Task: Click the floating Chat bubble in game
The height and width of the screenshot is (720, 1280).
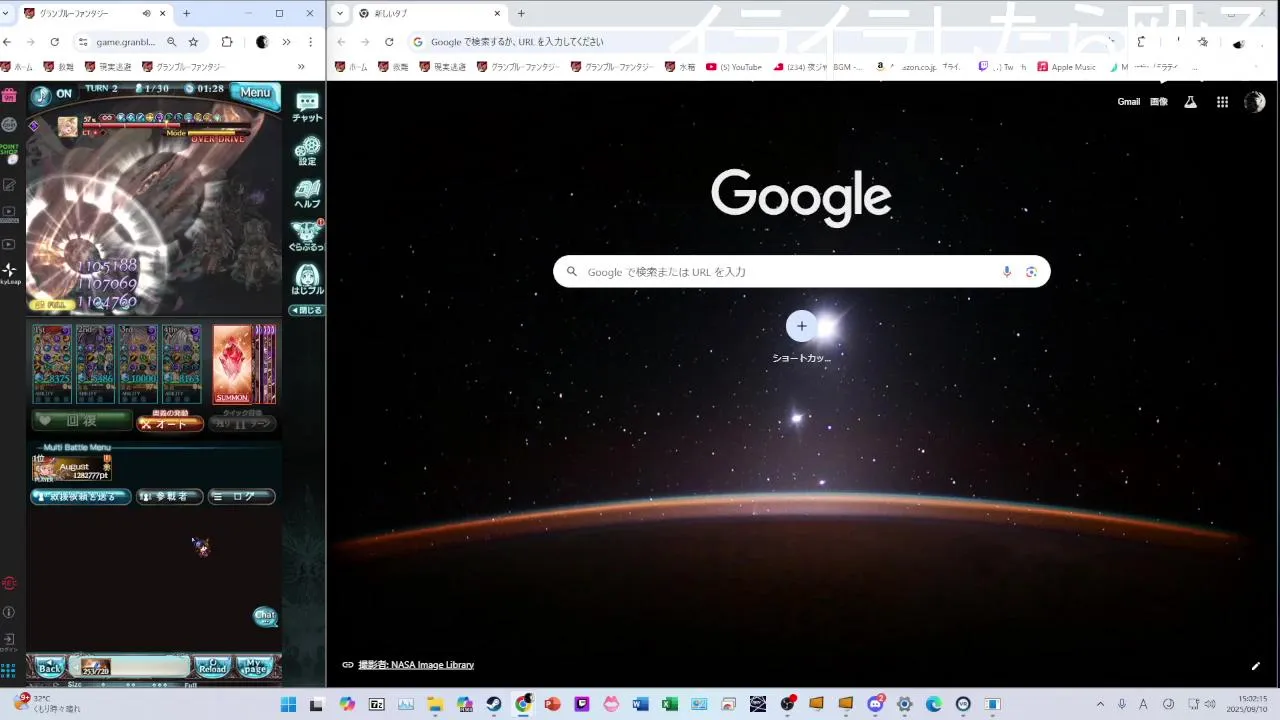Action: coord(265,615)
